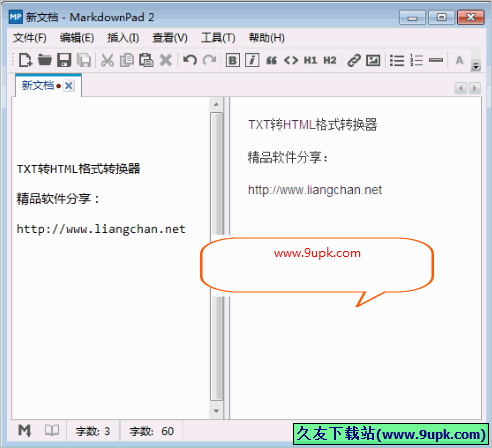The width and height of the screenshot is (492, 448).
Task: Paste from clipboard toolbar icon
Action: (x=146, y=60)
